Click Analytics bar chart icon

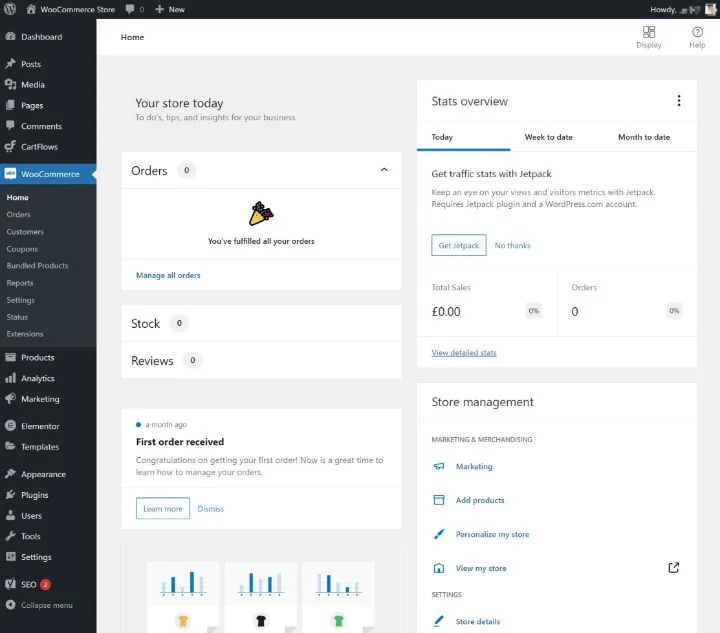pos(11,378)
